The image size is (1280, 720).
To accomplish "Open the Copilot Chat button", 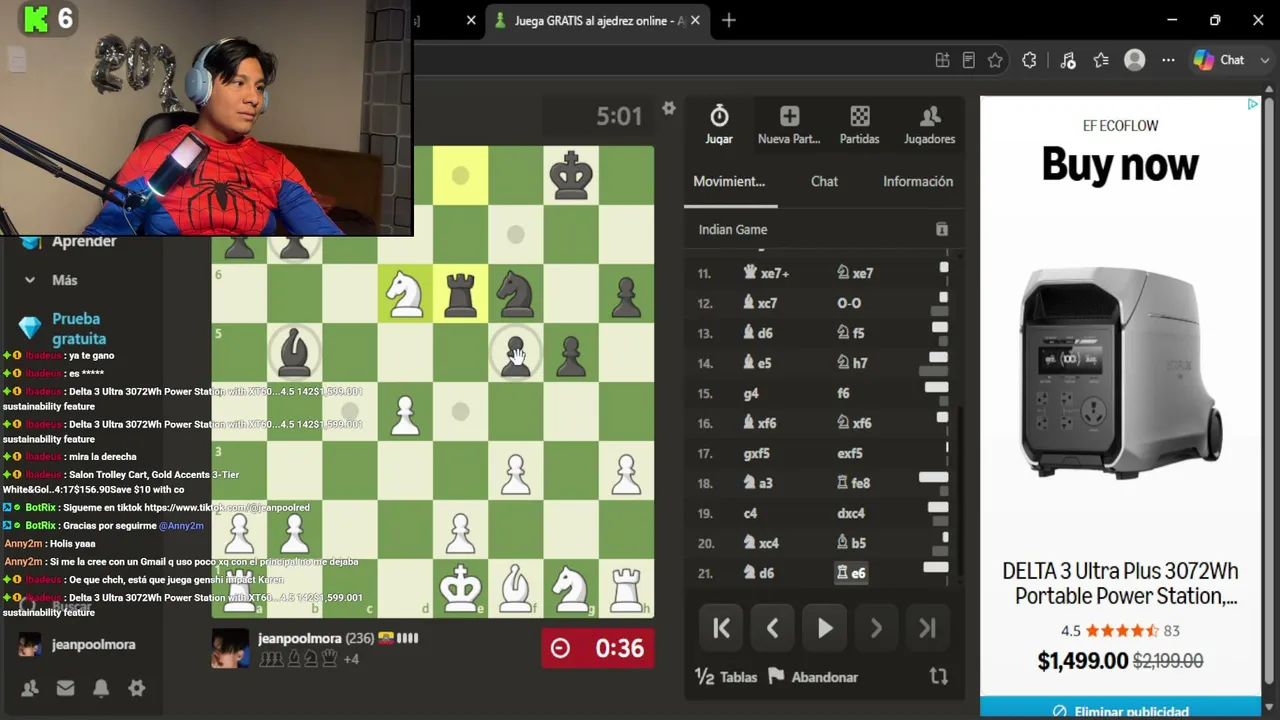I will click(x=1219, y=60).
